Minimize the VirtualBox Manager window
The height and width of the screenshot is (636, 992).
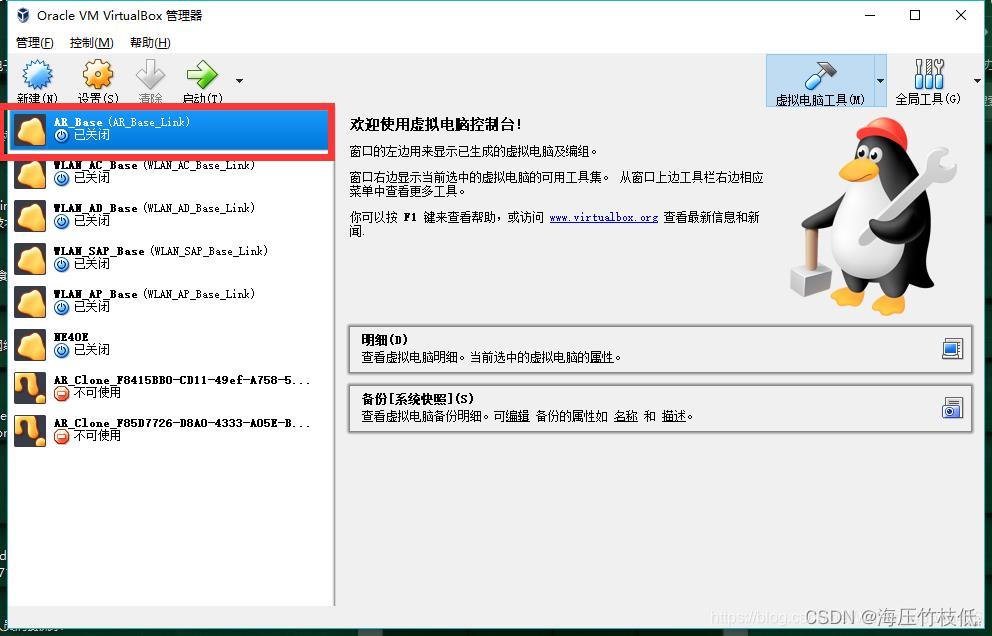click(871, 15)
